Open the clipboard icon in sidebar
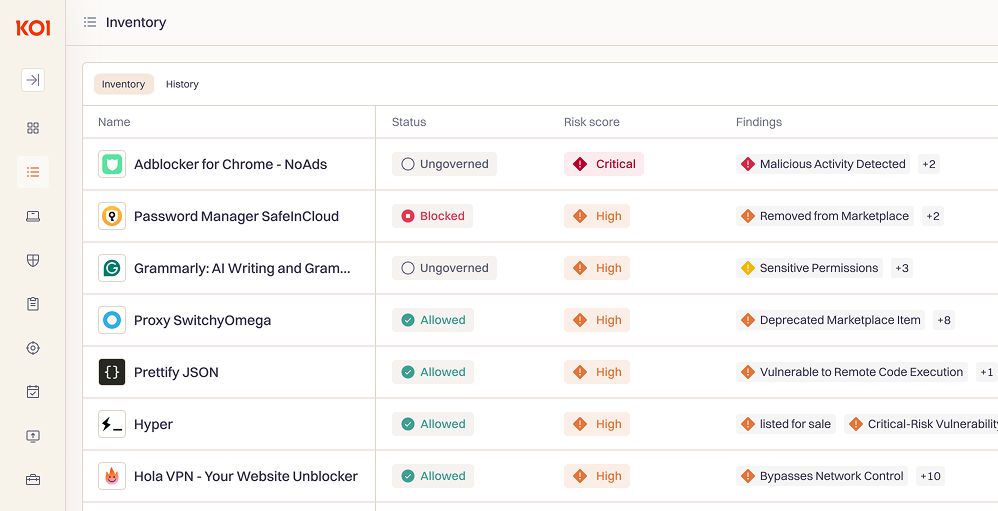Image resolution: width=998 pixels, height=511 pixels. pyautogui.click(x=33, y=304)
